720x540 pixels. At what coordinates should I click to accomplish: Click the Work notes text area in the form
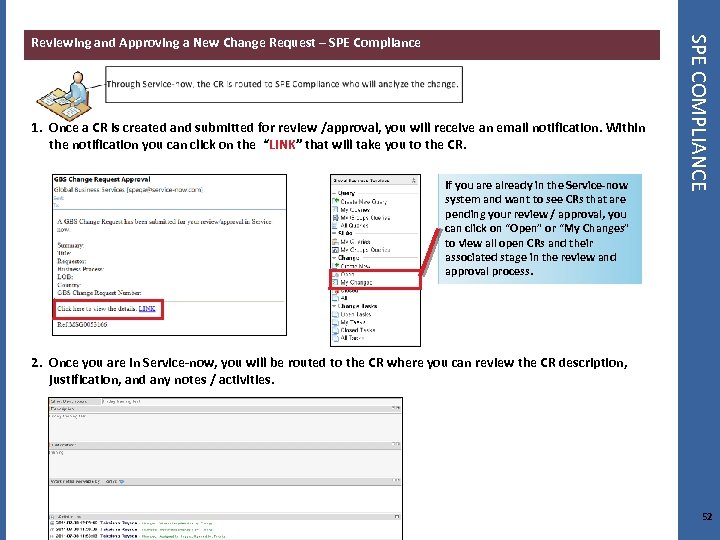tap(225, 499)
